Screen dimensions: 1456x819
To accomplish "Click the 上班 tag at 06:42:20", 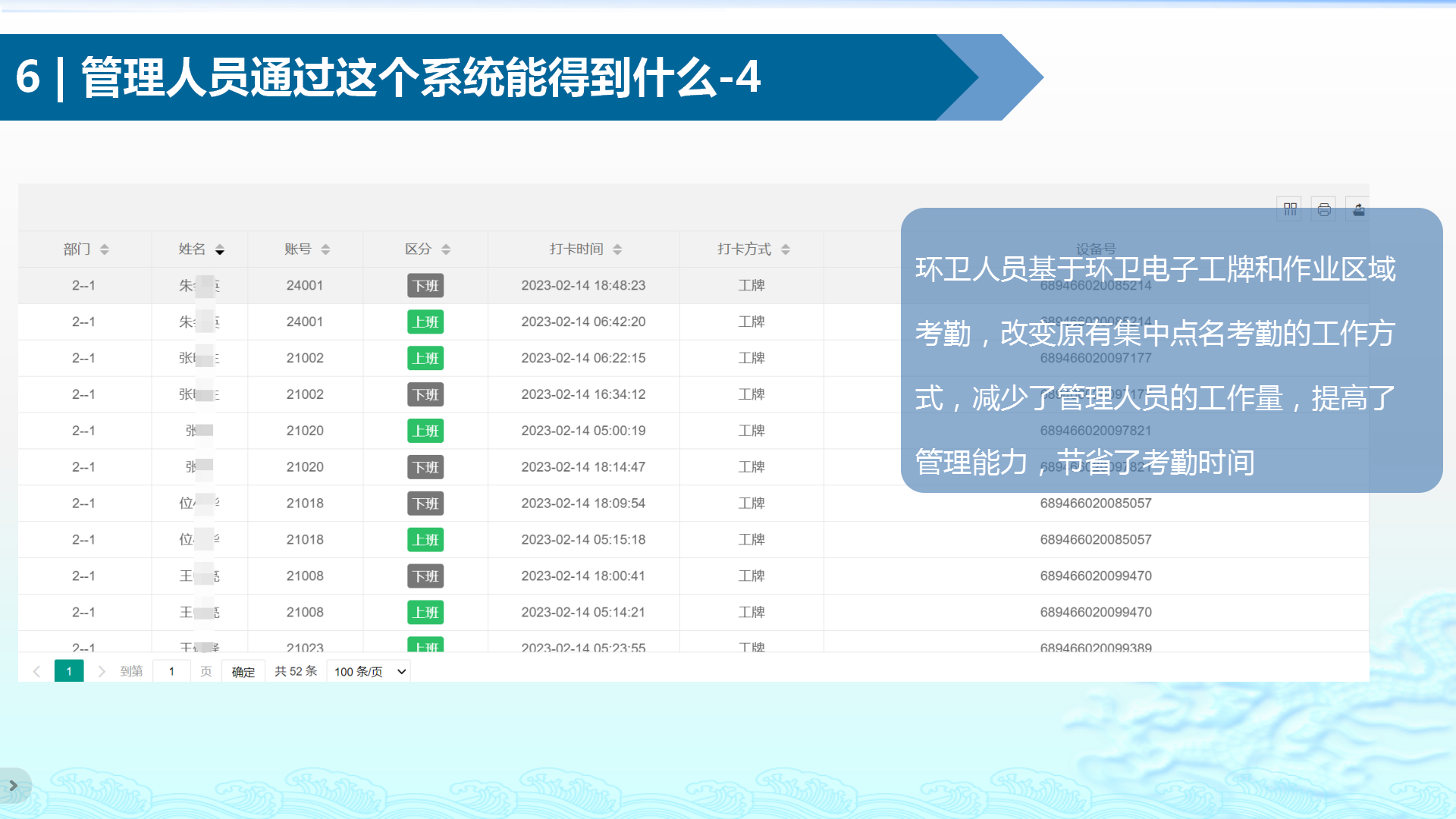I will click(425, 322).
